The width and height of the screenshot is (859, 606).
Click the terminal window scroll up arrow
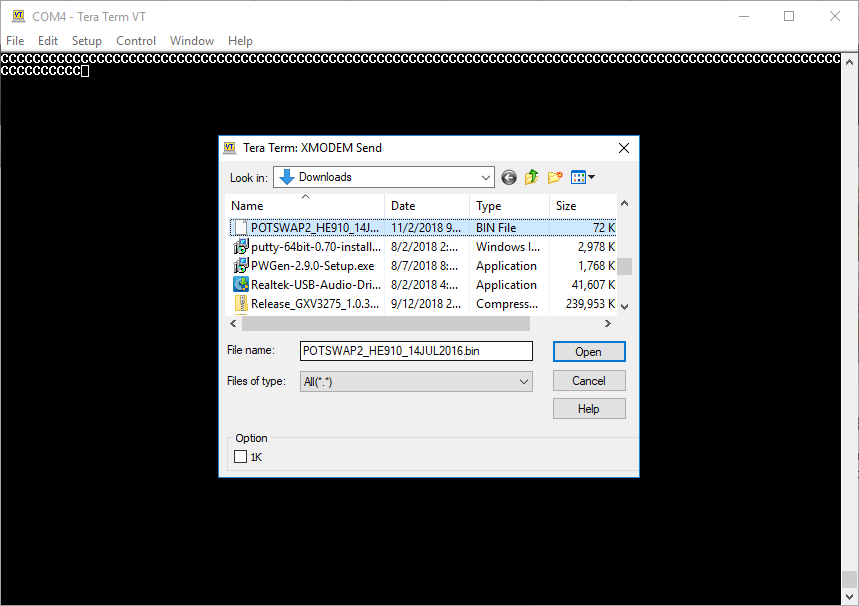click(850, 61)
